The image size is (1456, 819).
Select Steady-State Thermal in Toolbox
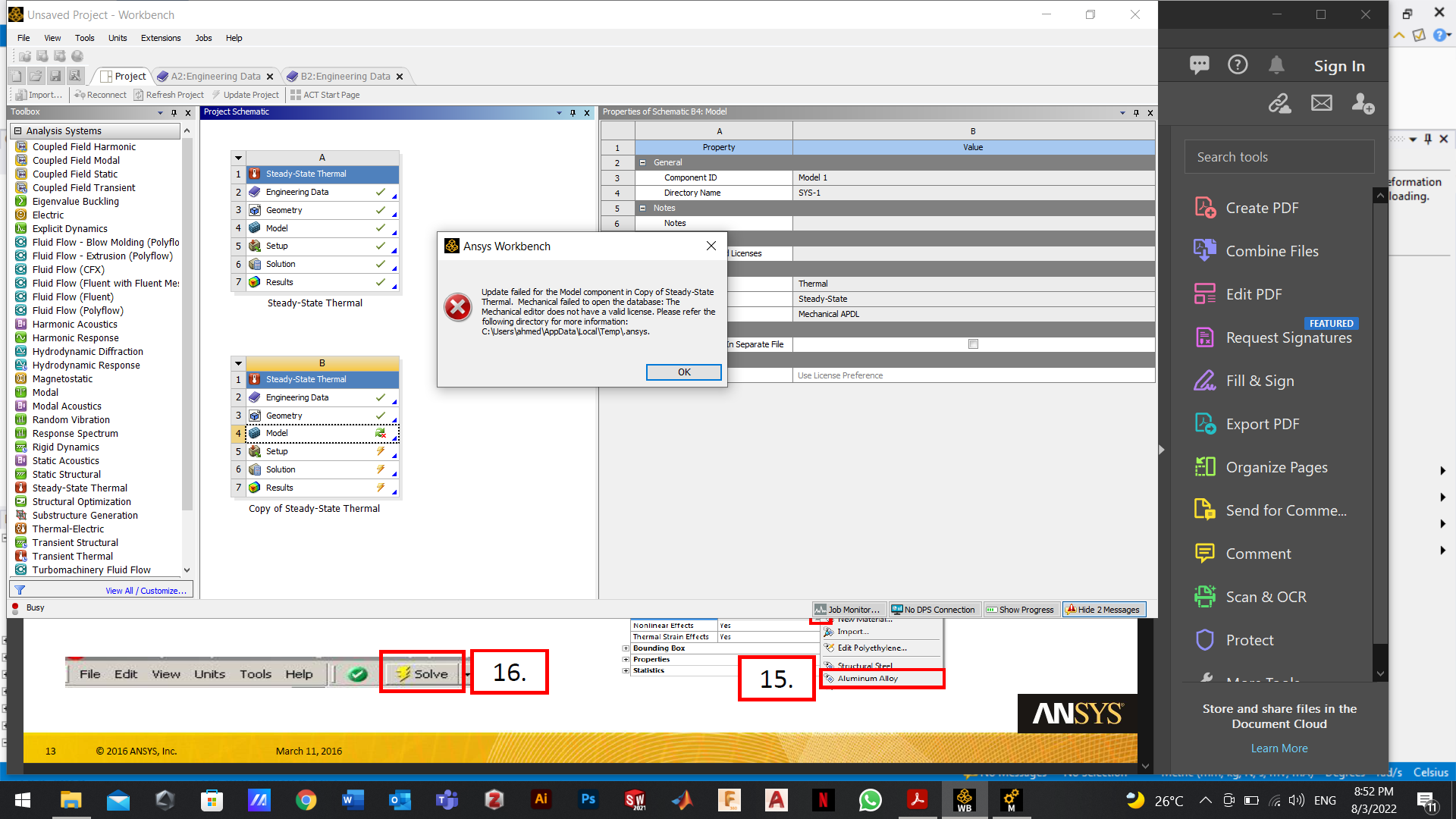coord(80,488)
